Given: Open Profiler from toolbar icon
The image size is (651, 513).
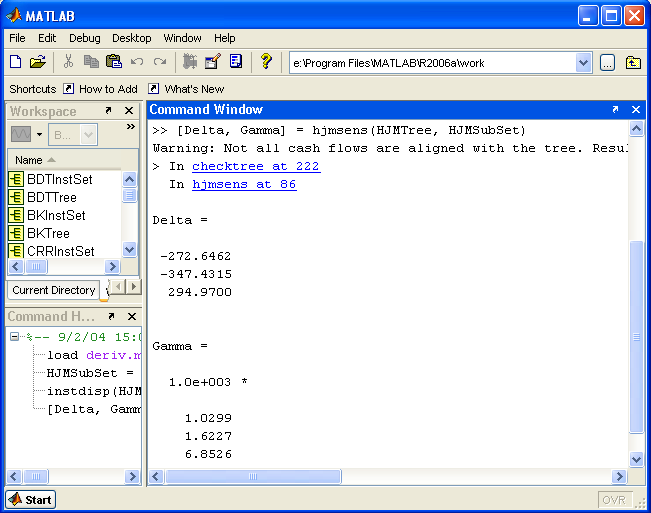Looking at the screenshot, I should point(236,62).
